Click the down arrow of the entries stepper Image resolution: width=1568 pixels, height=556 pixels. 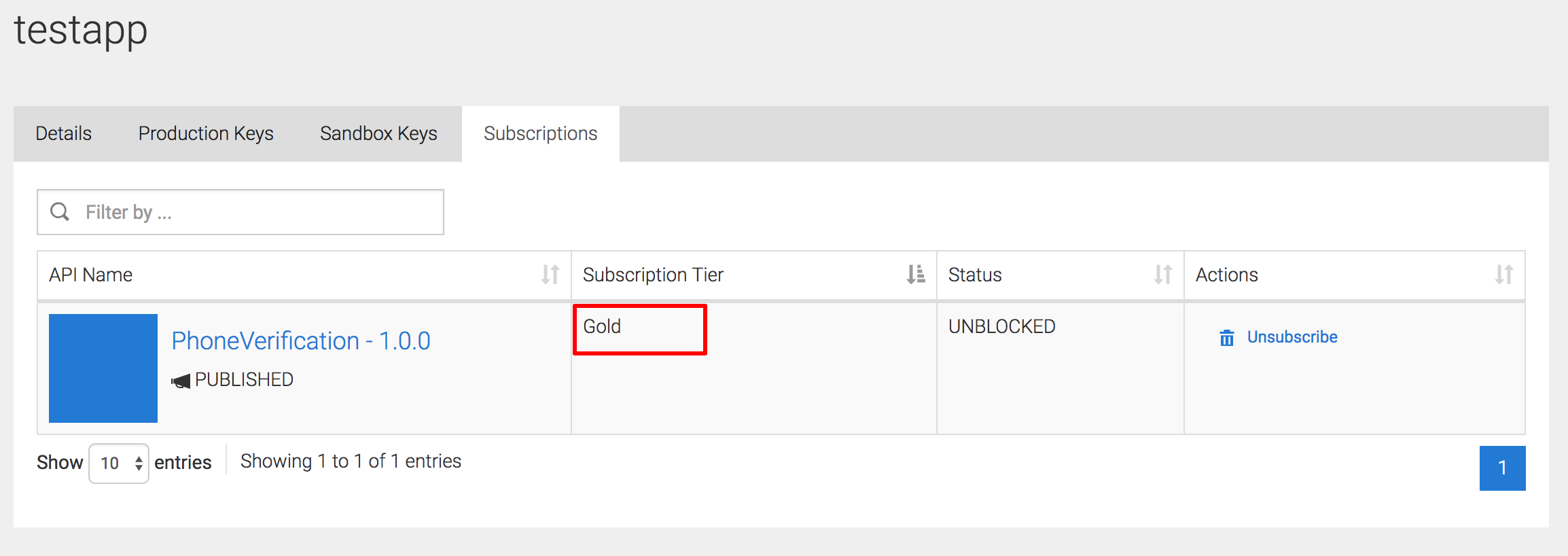(139, 468)
